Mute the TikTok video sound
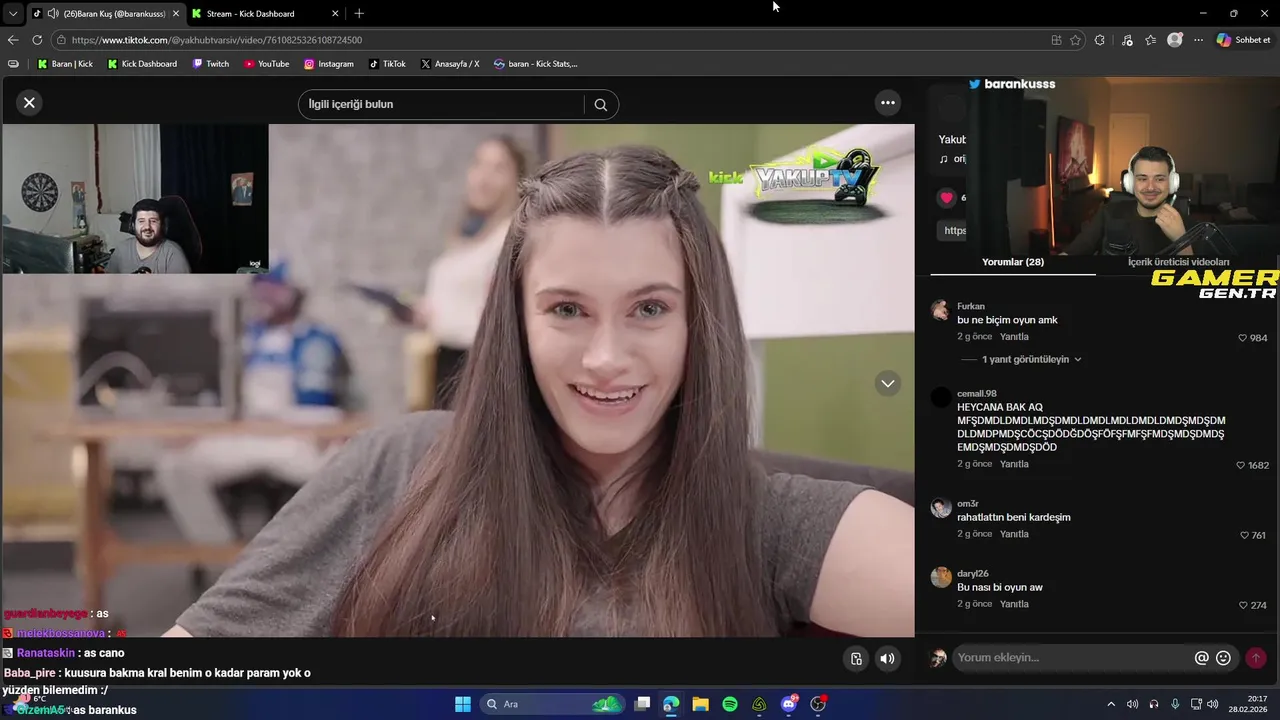 (886, 658)
